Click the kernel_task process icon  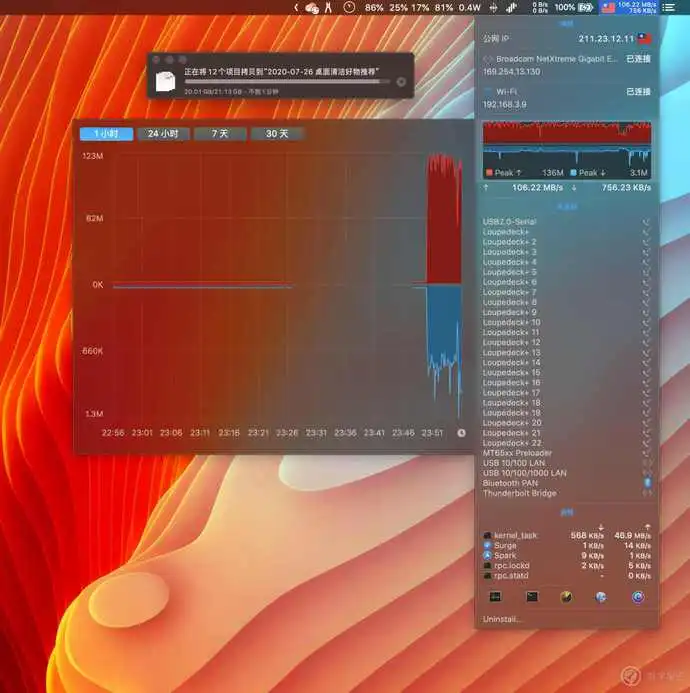(487, 535)
